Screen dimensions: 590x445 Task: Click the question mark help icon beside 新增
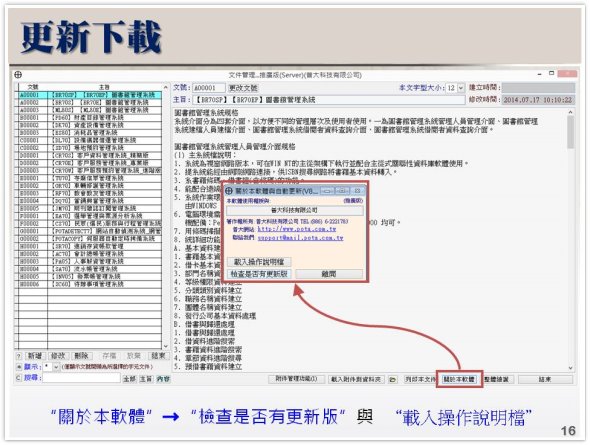point(18,355)
